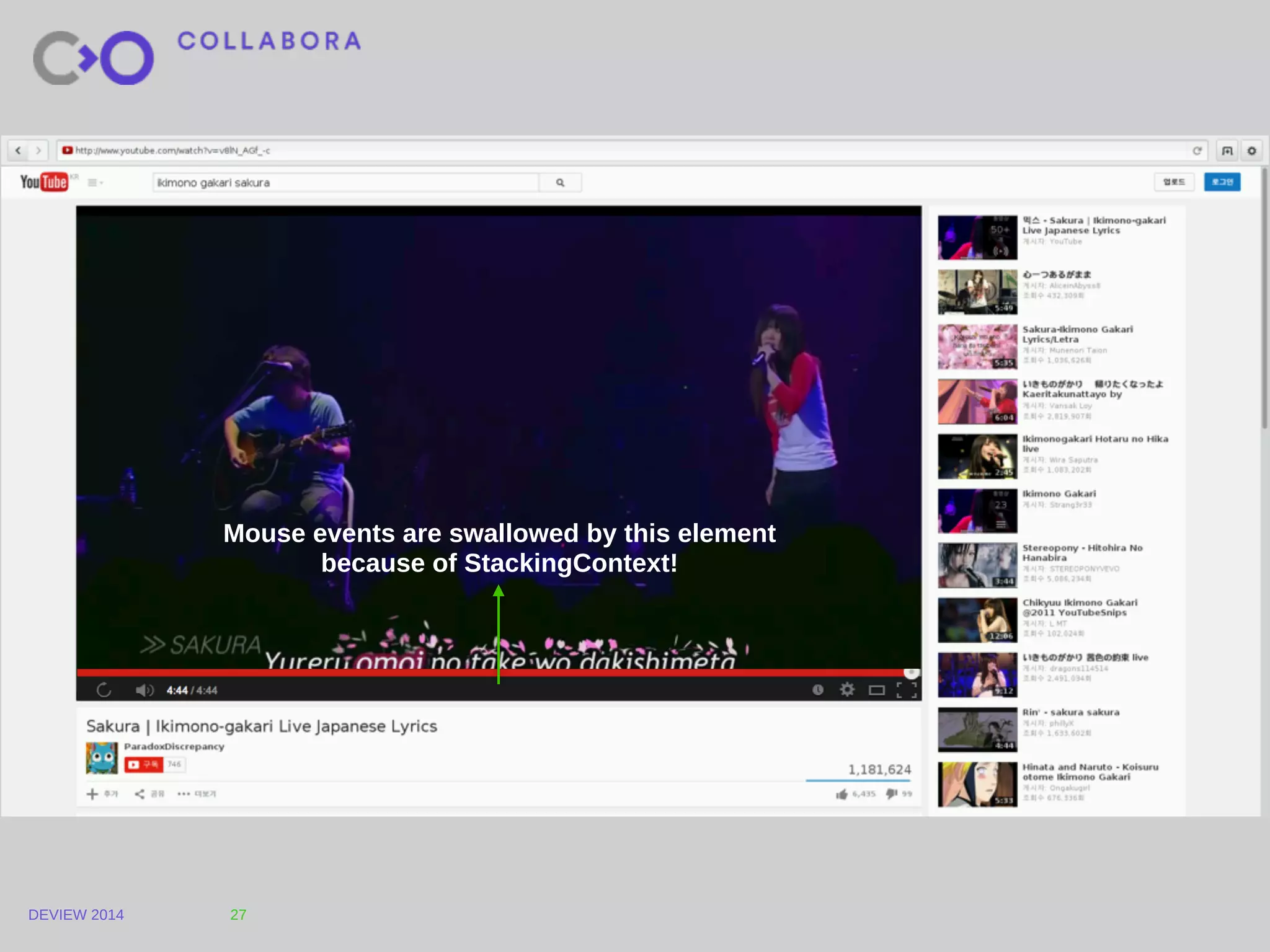Open the video player settings gear
This screenshot has height=952, width=1270.
pyautogui.click(x=847, y=689)
